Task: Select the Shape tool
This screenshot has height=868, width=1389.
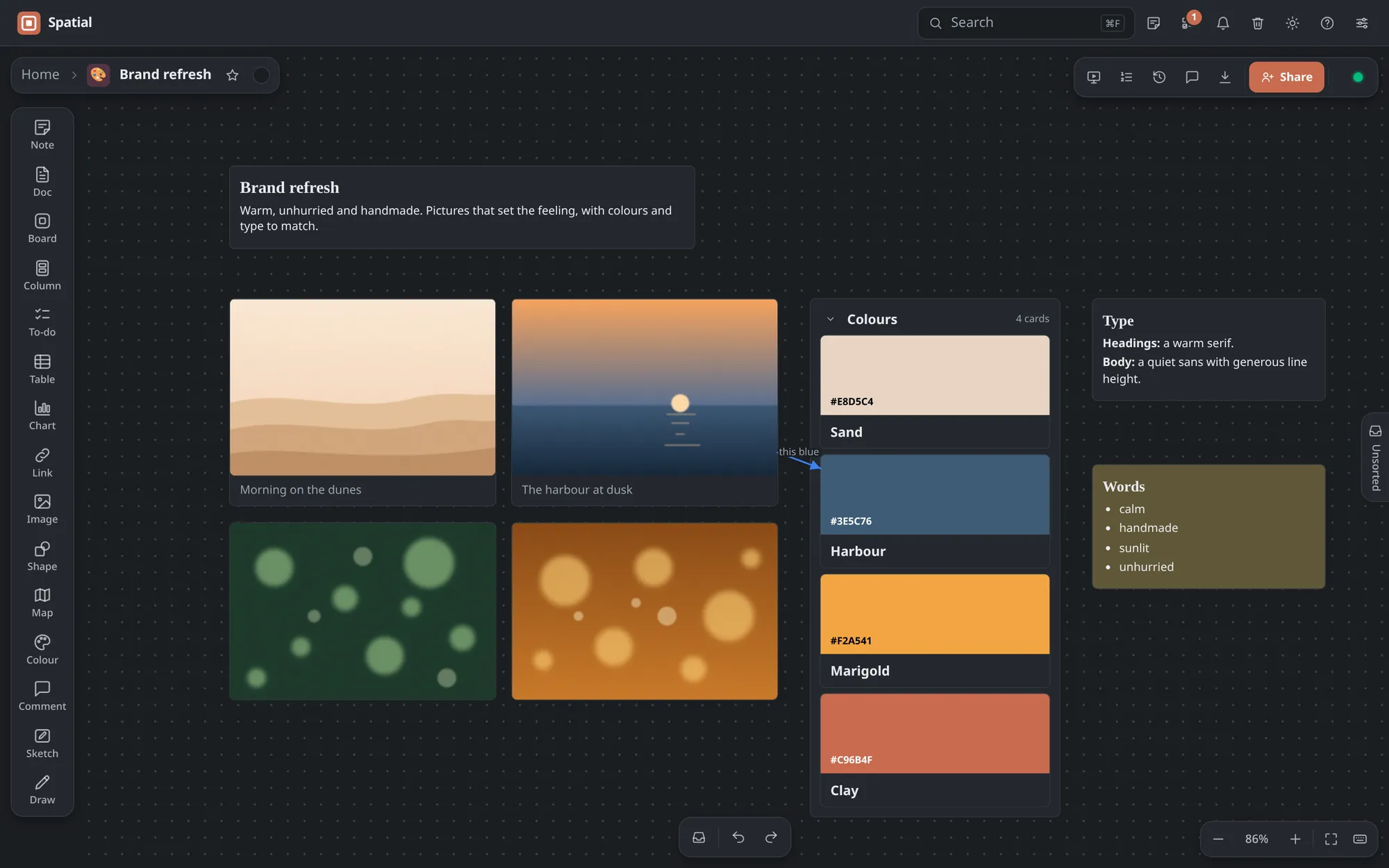Action: (42, 557)
